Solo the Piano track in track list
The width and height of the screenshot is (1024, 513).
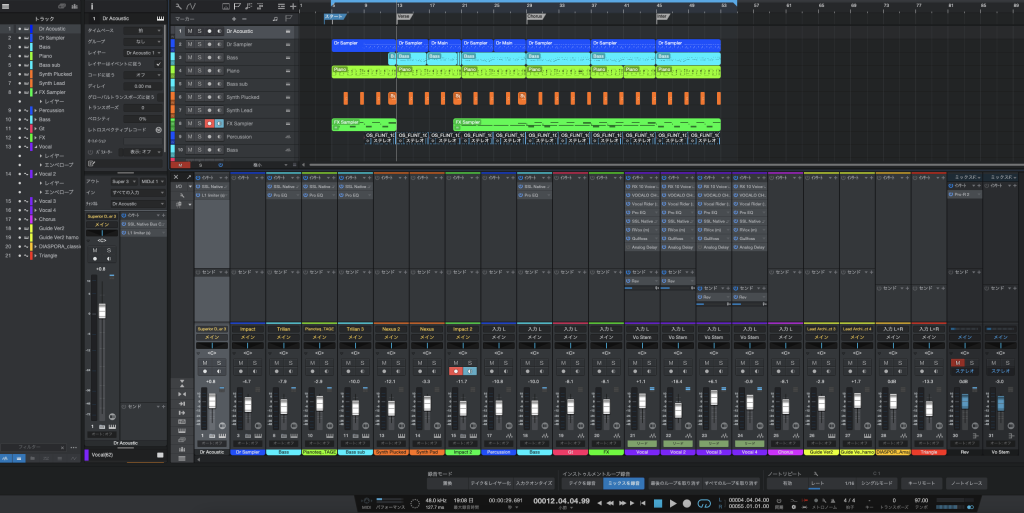coord(199,71)
